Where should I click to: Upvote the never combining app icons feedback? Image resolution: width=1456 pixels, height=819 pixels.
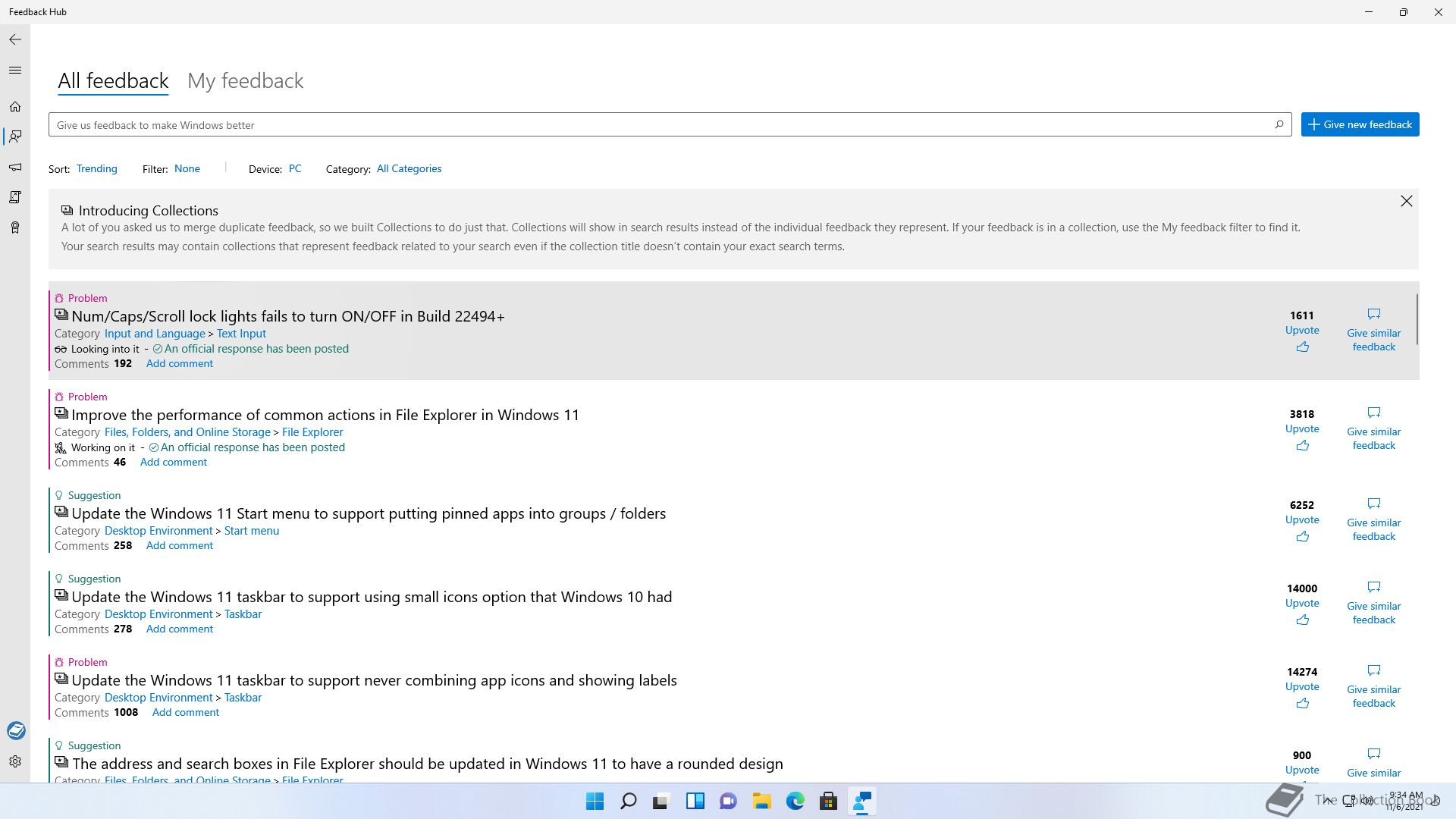[1302, 695]
